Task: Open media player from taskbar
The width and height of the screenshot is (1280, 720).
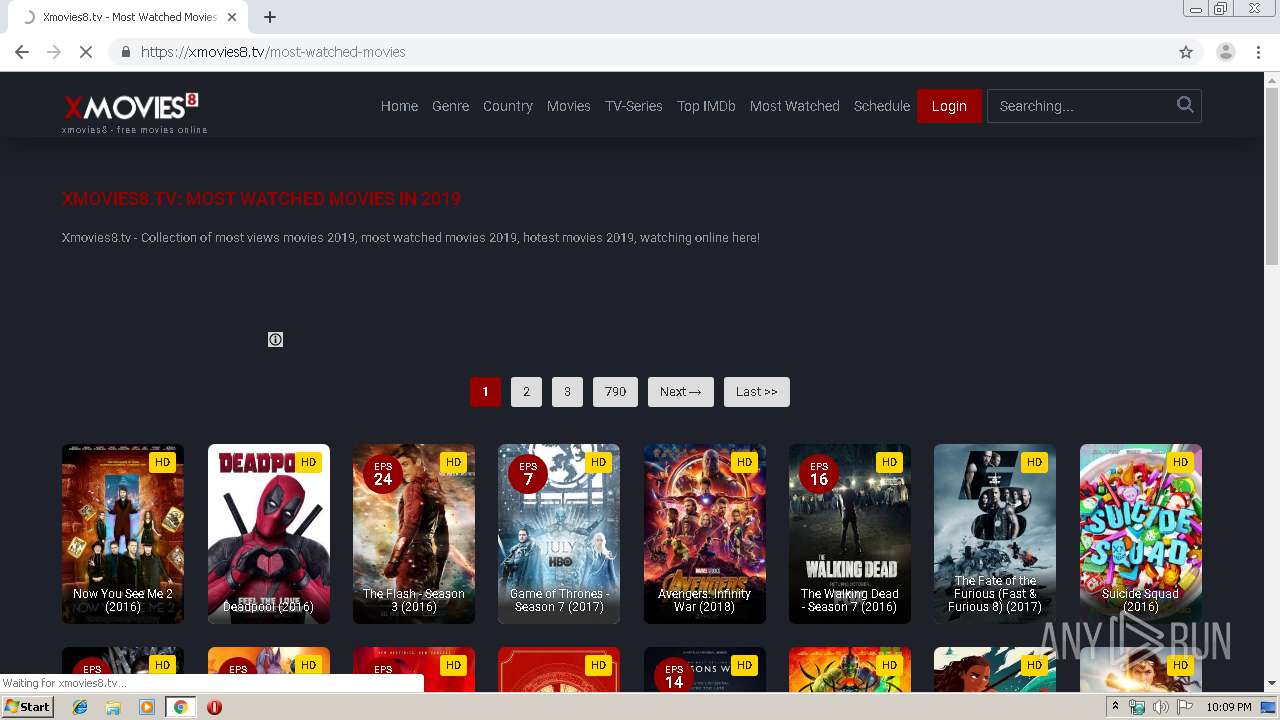Action: [147, 707]
